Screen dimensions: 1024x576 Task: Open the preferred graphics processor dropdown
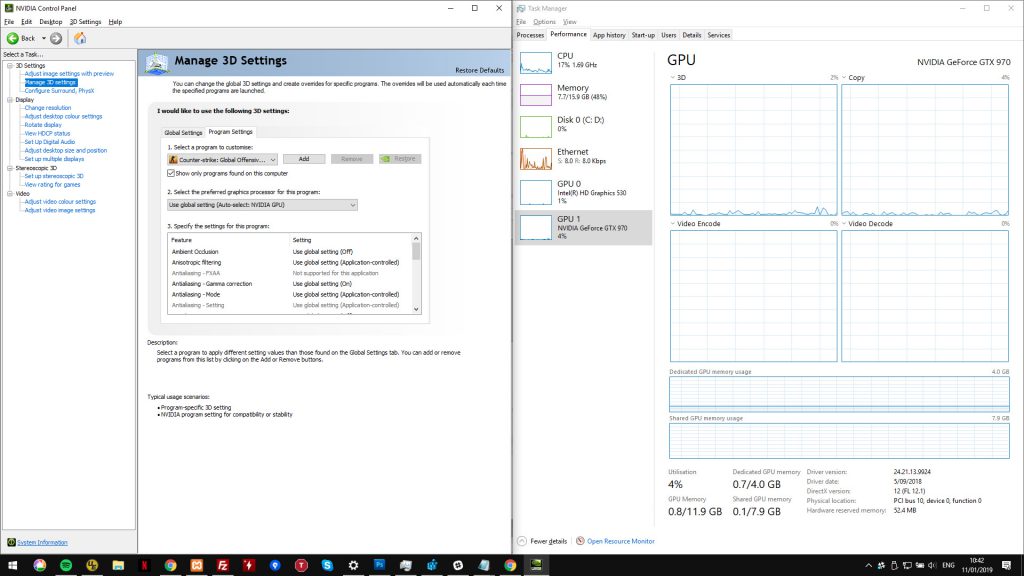click(262, 205)
